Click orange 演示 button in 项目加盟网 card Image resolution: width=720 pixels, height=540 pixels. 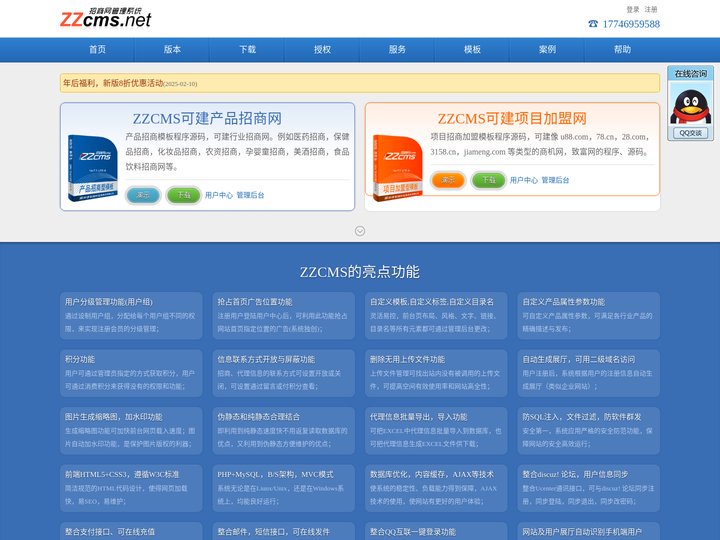pos(448,180)
